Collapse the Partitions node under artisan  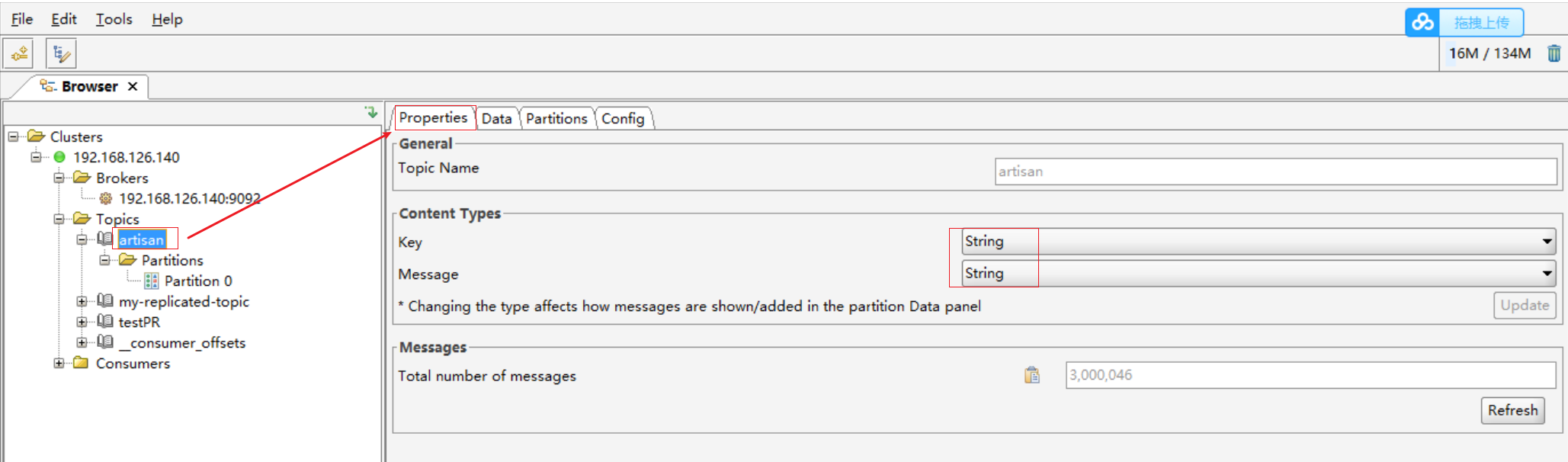click(104, 260)
